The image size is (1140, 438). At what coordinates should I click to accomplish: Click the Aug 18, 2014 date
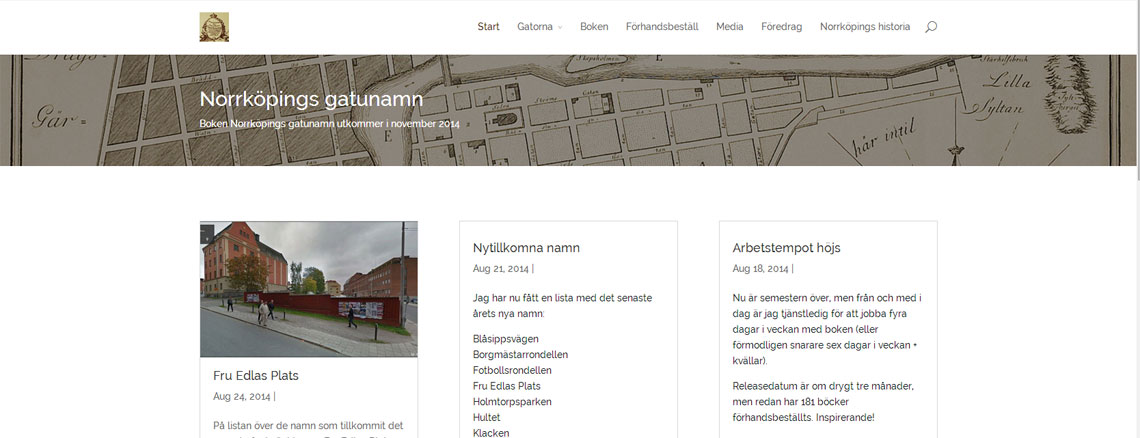click(x=760, y=268)
